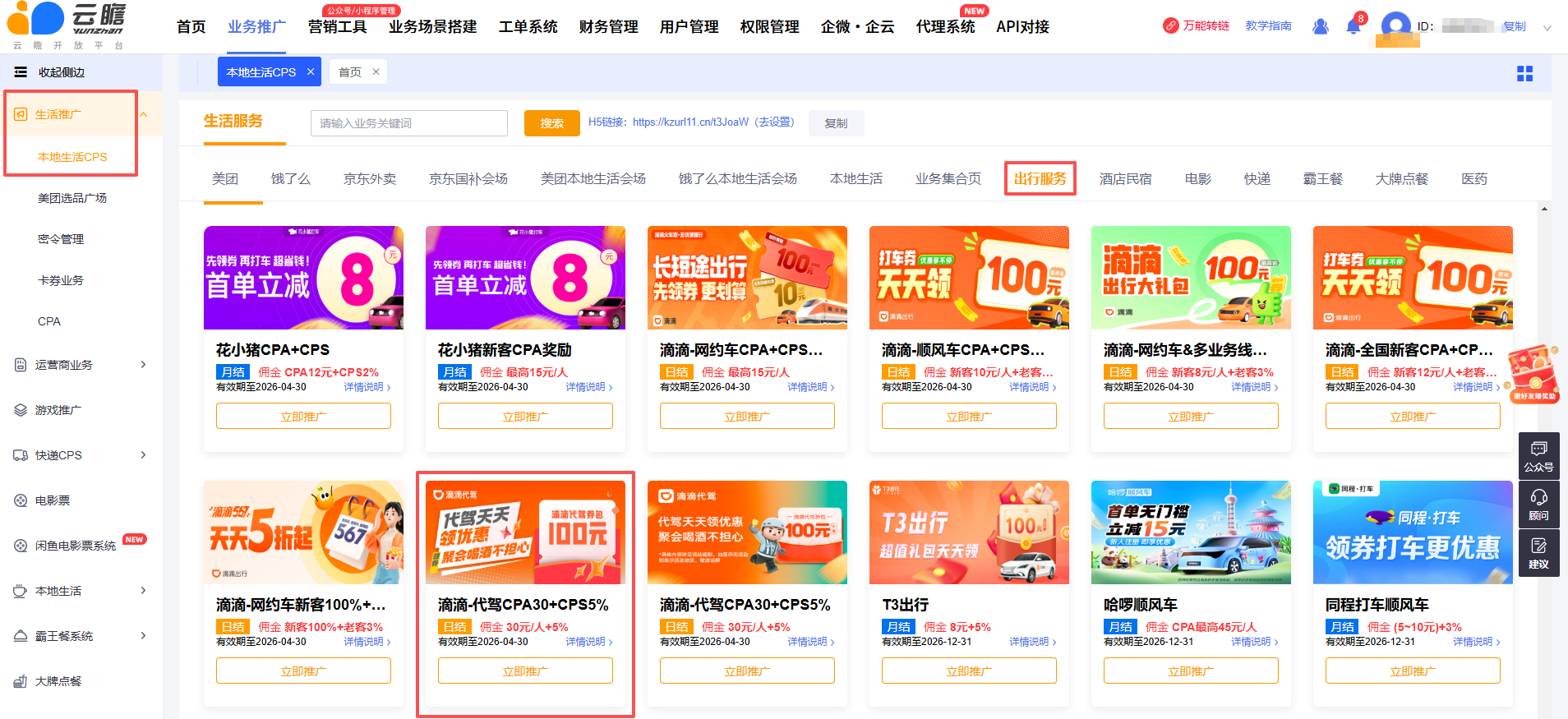This screenshot has height=719, width=1568.
Task: Open the account dropdown arrow at top right
Action: point(1547,27)
